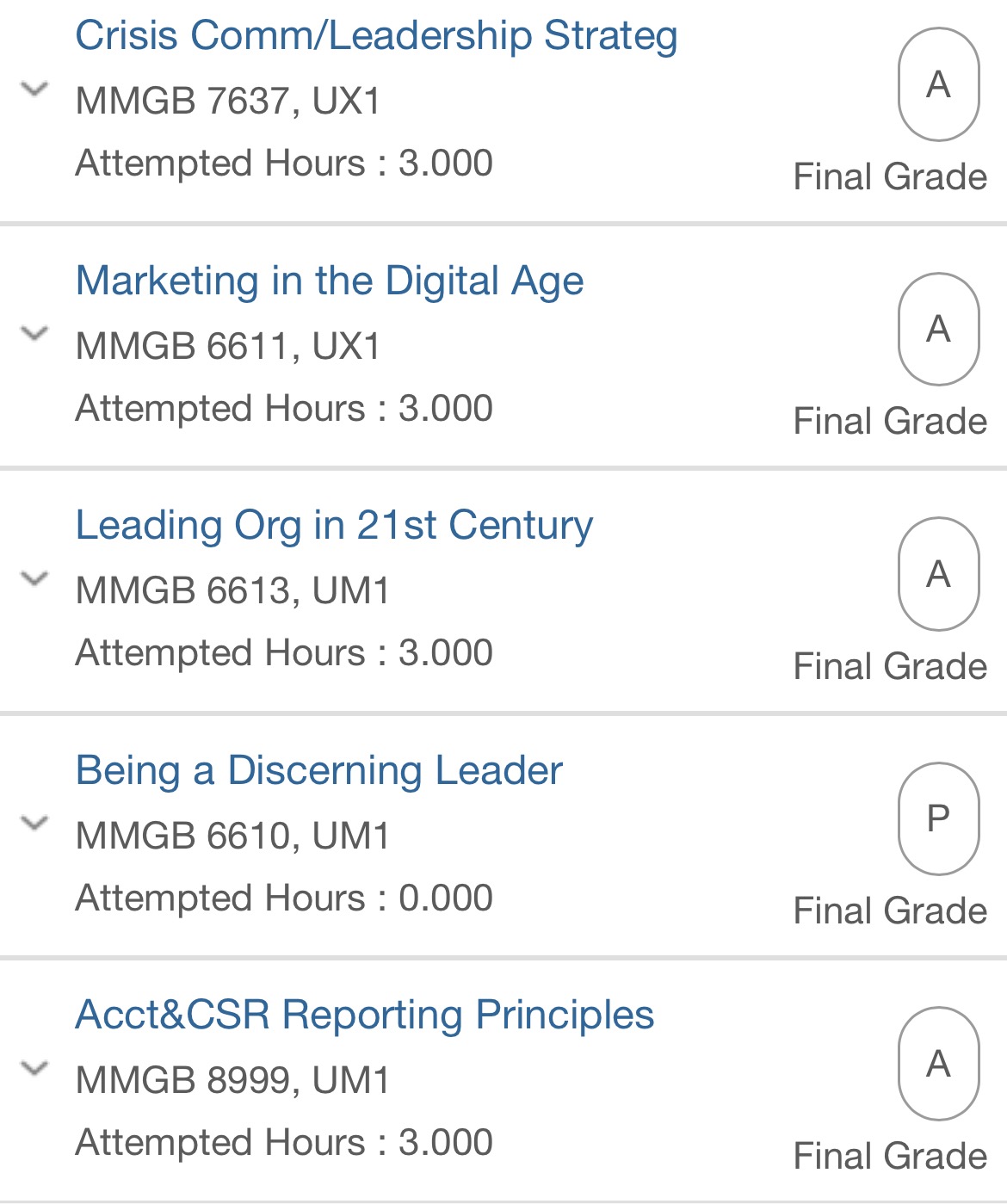Expand the Being a Discerning Leader chevron
Image resolution: width=1007 pixels, height=1204 pixels.
[34, 823]
